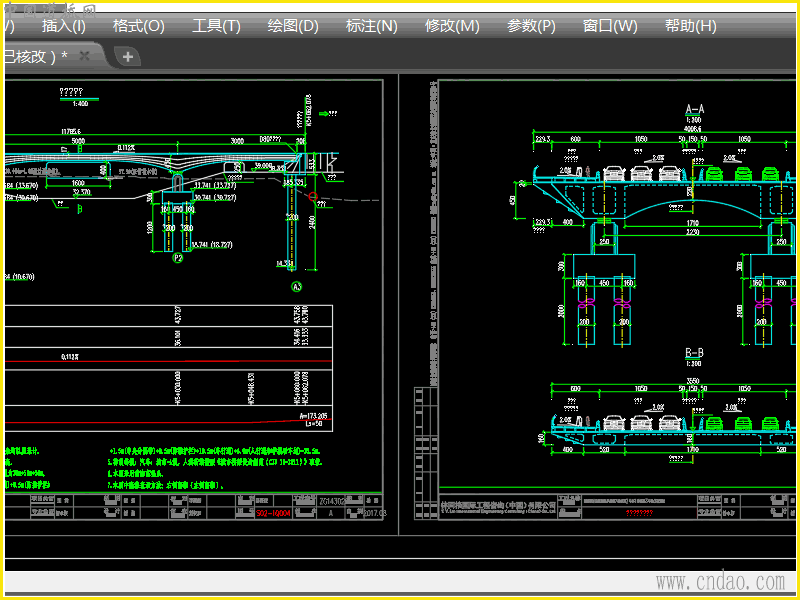Open the 插入(I) menu
This screenshot has height=600, width=800.
point(64,26)
